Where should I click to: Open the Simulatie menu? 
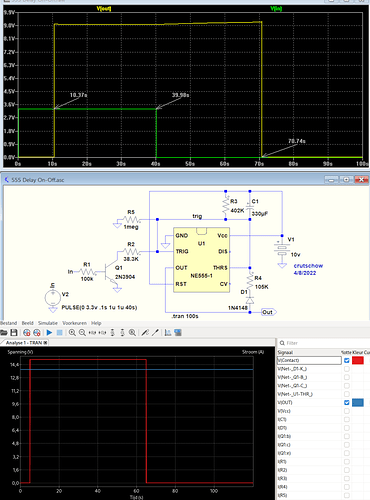(x=48, y=323)
